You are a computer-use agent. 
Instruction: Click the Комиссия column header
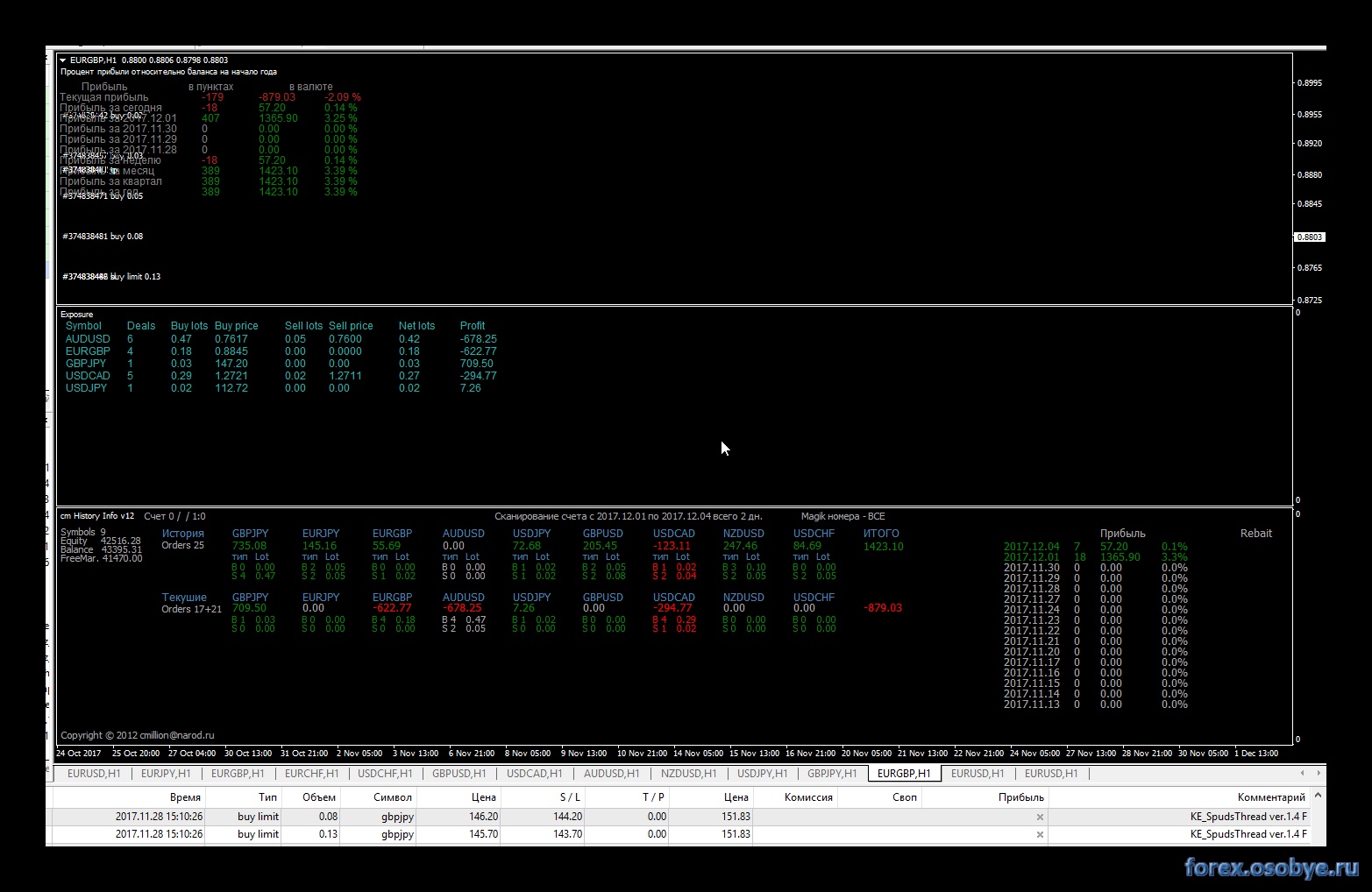click(x=795, y=797)
